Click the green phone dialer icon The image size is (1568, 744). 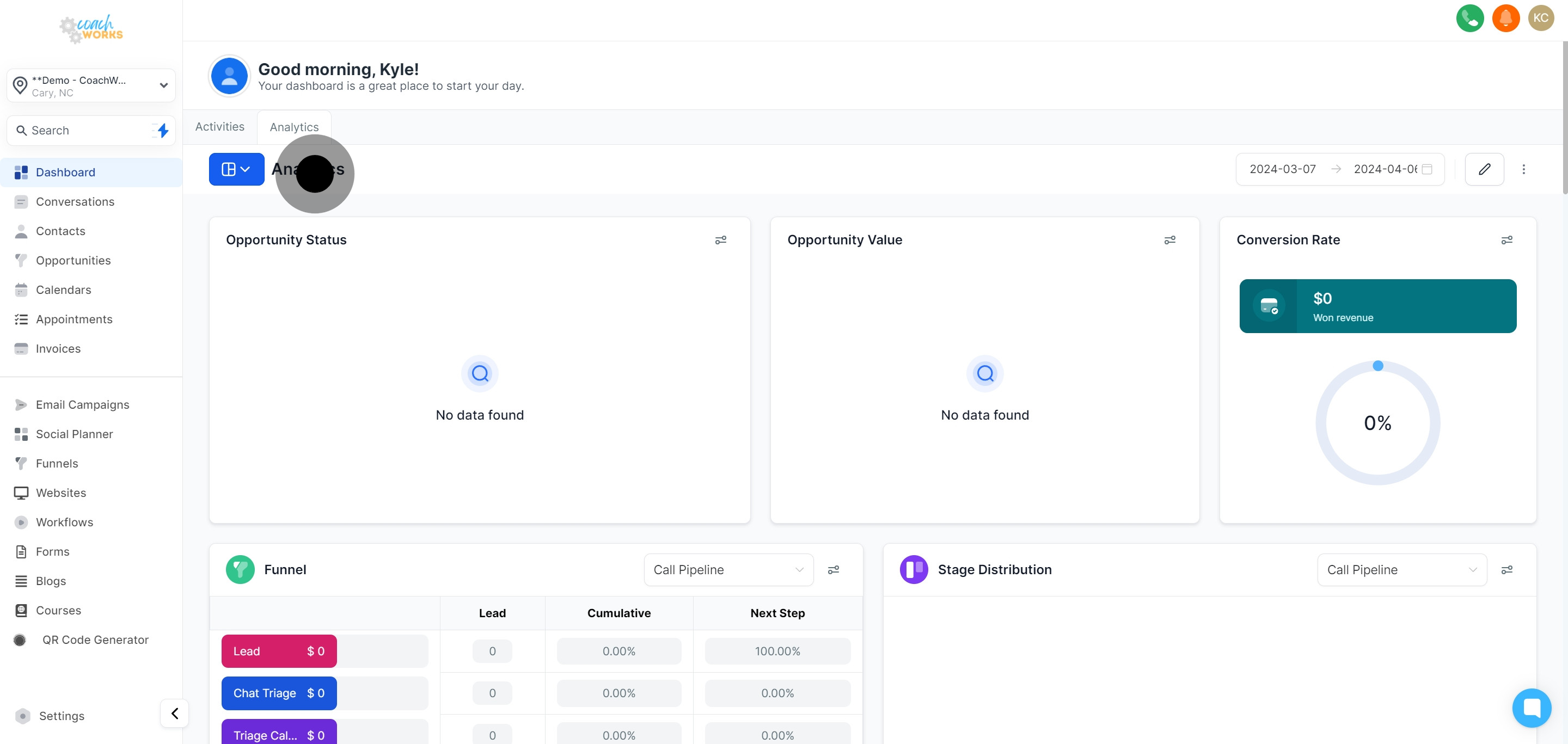1469,17
